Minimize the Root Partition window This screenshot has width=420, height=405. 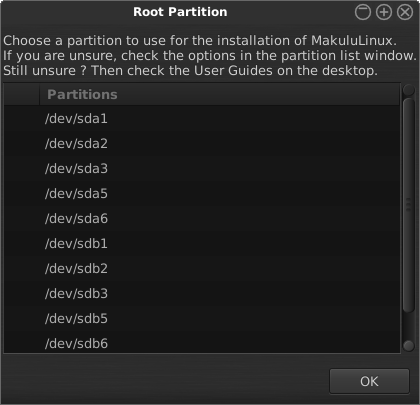click(363, 12)
